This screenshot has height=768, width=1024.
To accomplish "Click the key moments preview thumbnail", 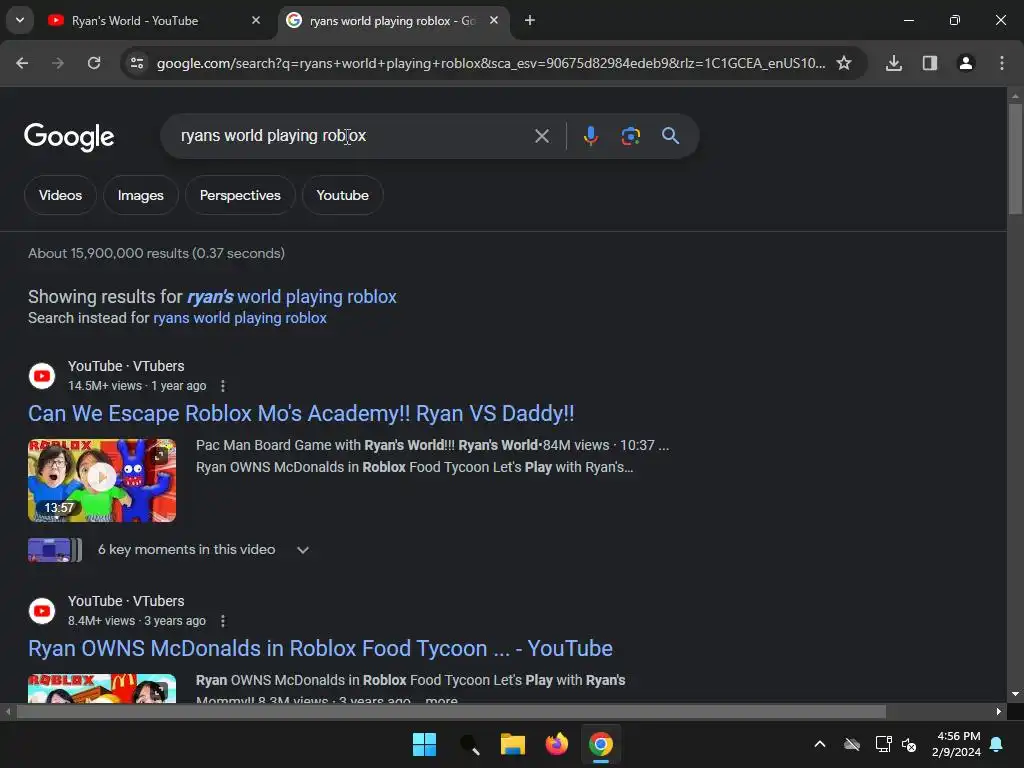I will pos(55,550).
